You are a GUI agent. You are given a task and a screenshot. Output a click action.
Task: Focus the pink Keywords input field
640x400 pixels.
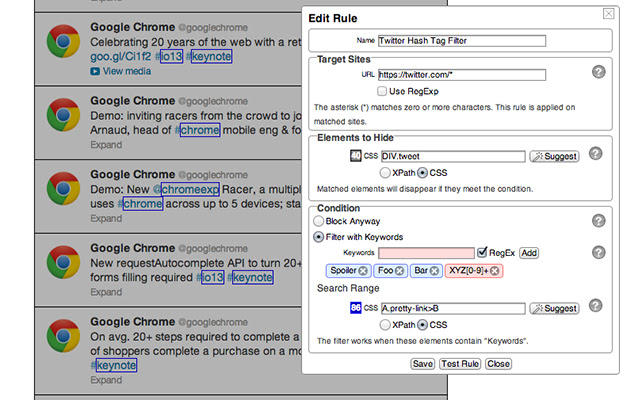tap(426, 253)
